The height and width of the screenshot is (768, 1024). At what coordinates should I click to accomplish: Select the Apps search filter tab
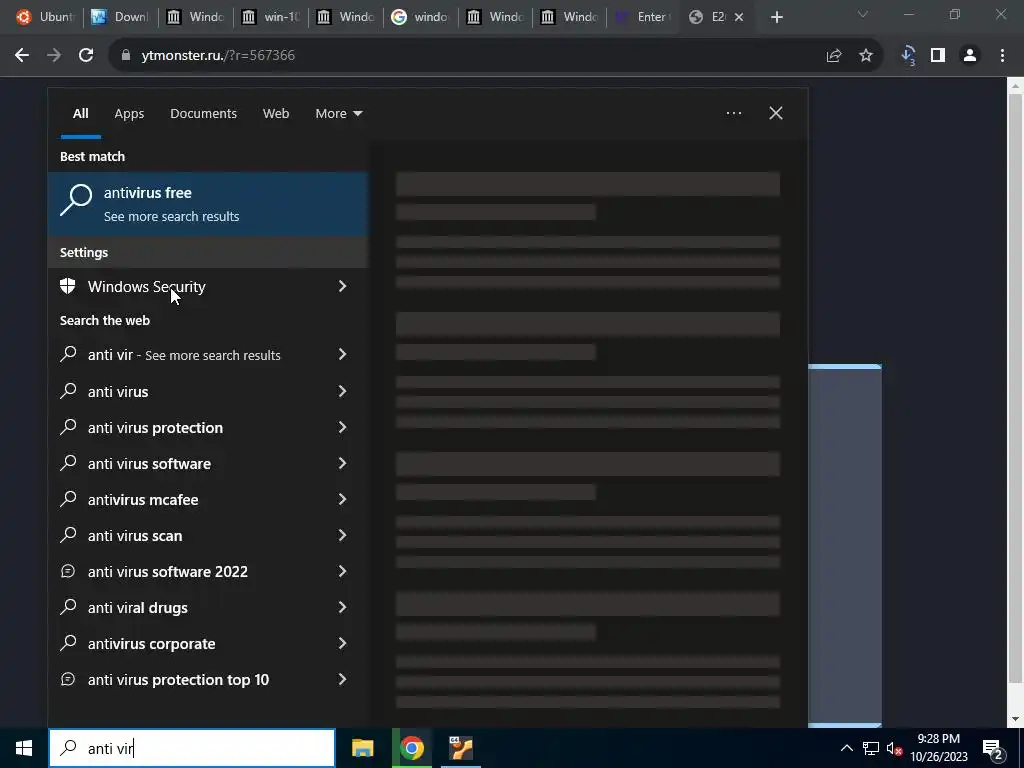[x=129, y=114]
